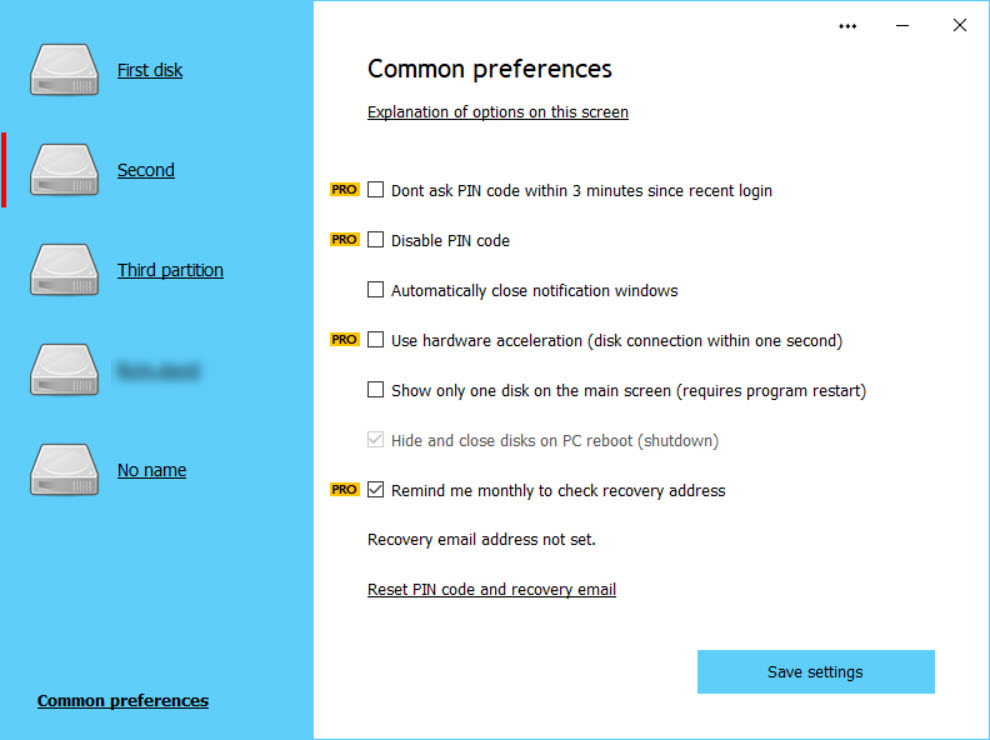Image resolution: width=990 pixels, height=740 pixels.
Task: Select the Third partition drive icon
Action: pyautogui.click(x=65, y=270)
